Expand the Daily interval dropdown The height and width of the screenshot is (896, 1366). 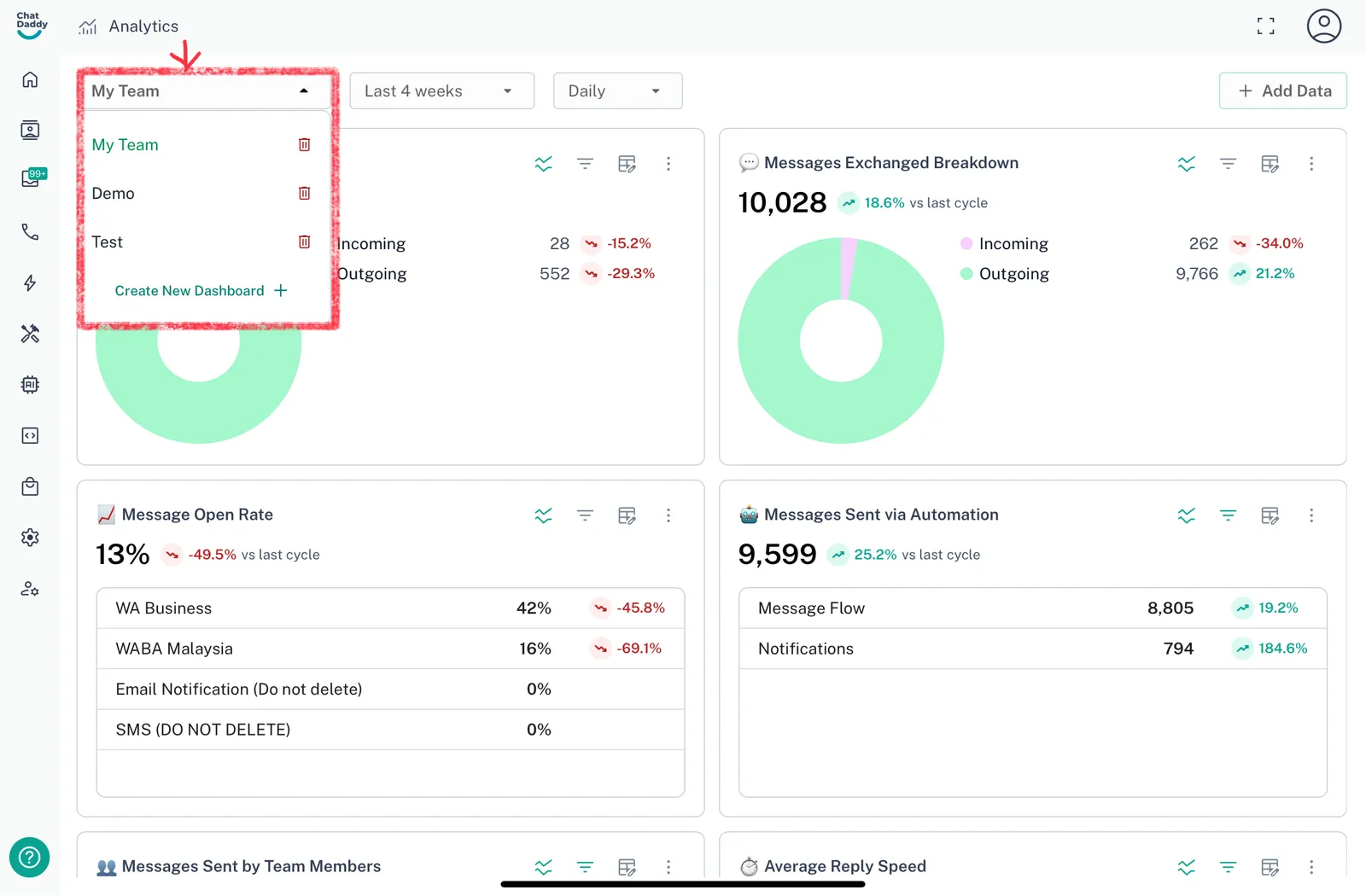tap(617, 91)
